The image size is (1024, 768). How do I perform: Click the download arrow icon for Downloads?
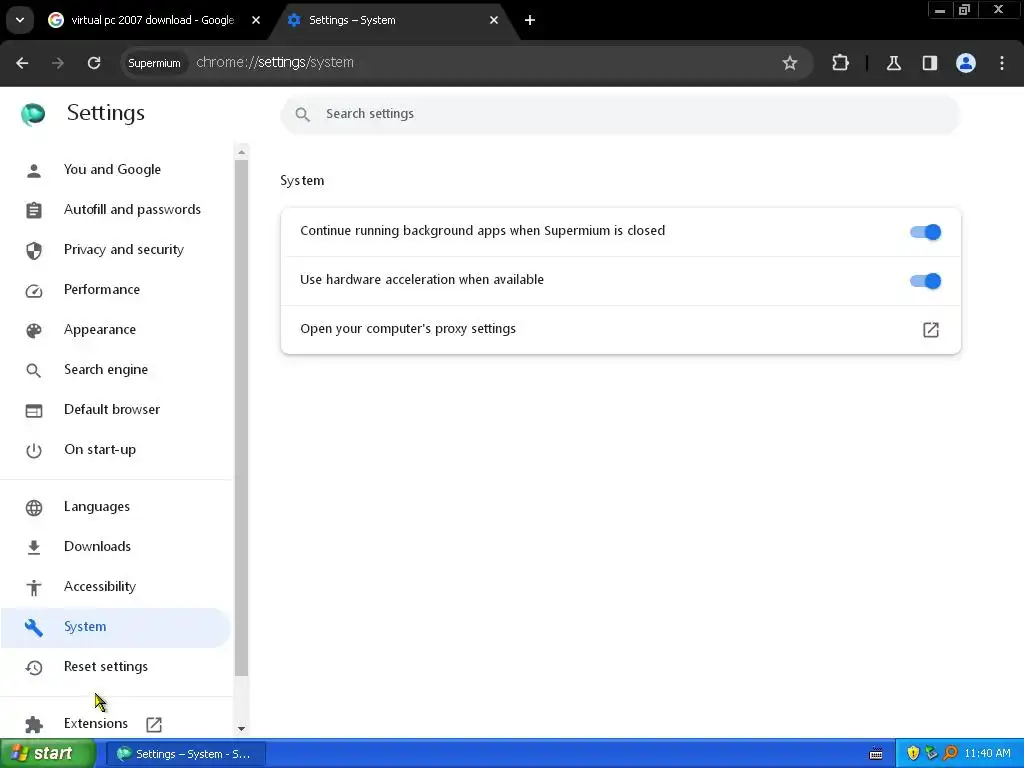point(34,547)
